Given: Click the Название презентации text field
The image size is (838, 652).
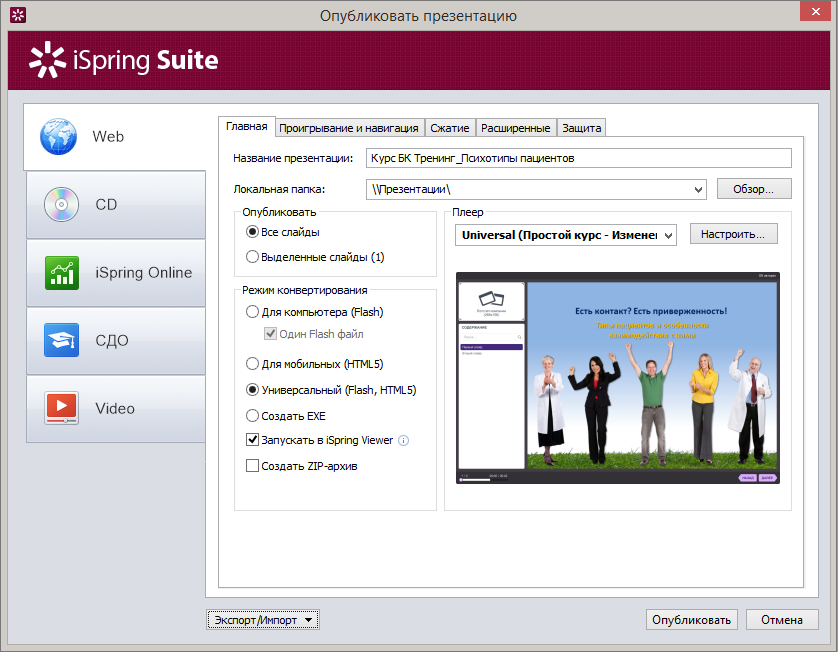Looking at the screenshot, I should [x=578, y=158].
